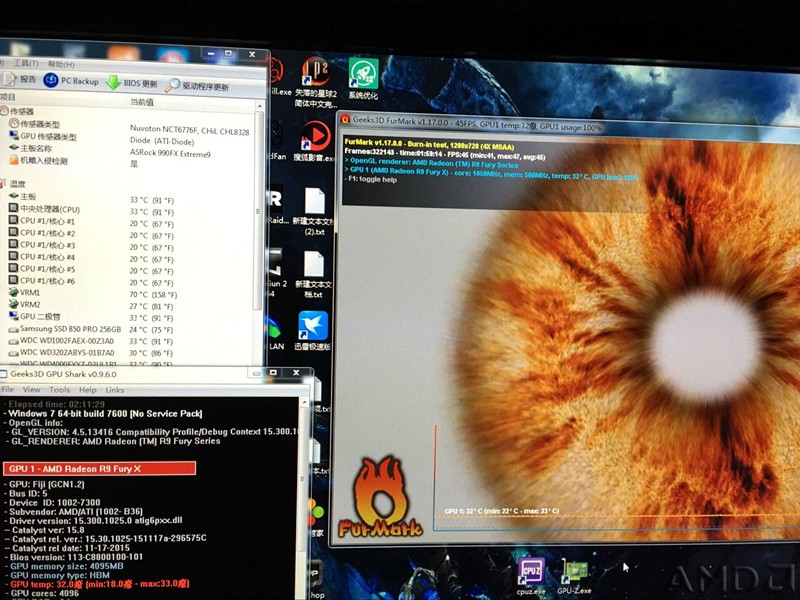
Task: Click the thermometer icon beside 温度
Action: click(4, 184)
